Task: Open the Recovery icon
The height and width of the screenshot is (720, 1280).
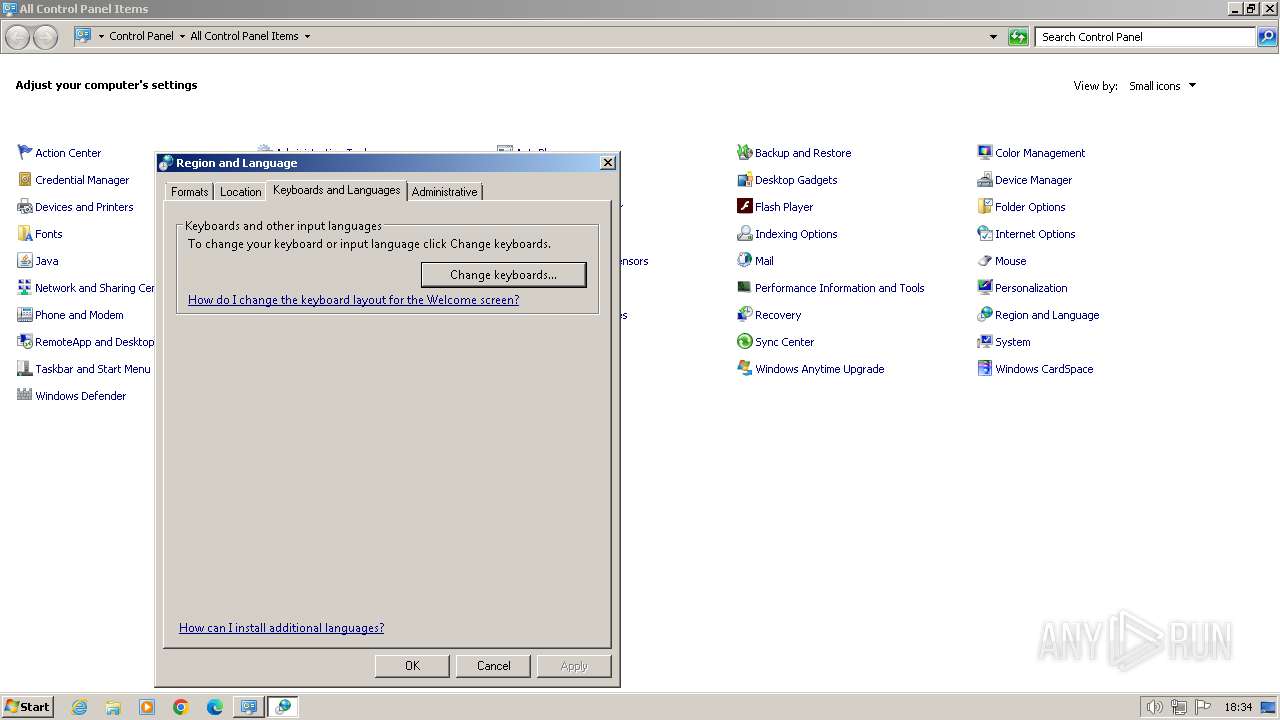Action: coord(744,315)
